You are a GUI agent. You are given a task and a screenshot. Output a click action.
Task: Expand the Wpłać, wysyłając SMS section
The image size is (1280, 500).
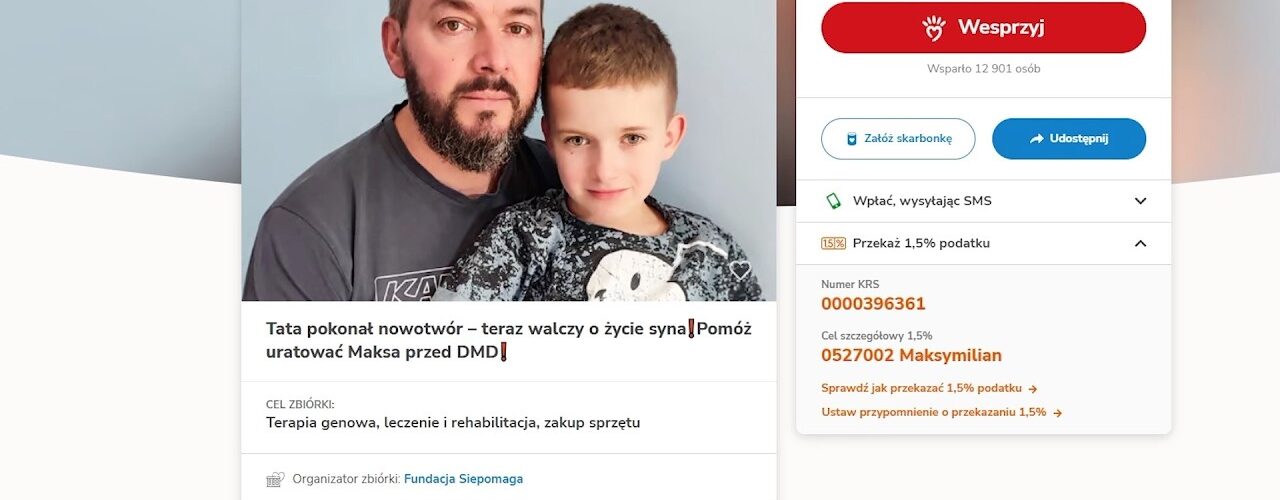point(983,201)
